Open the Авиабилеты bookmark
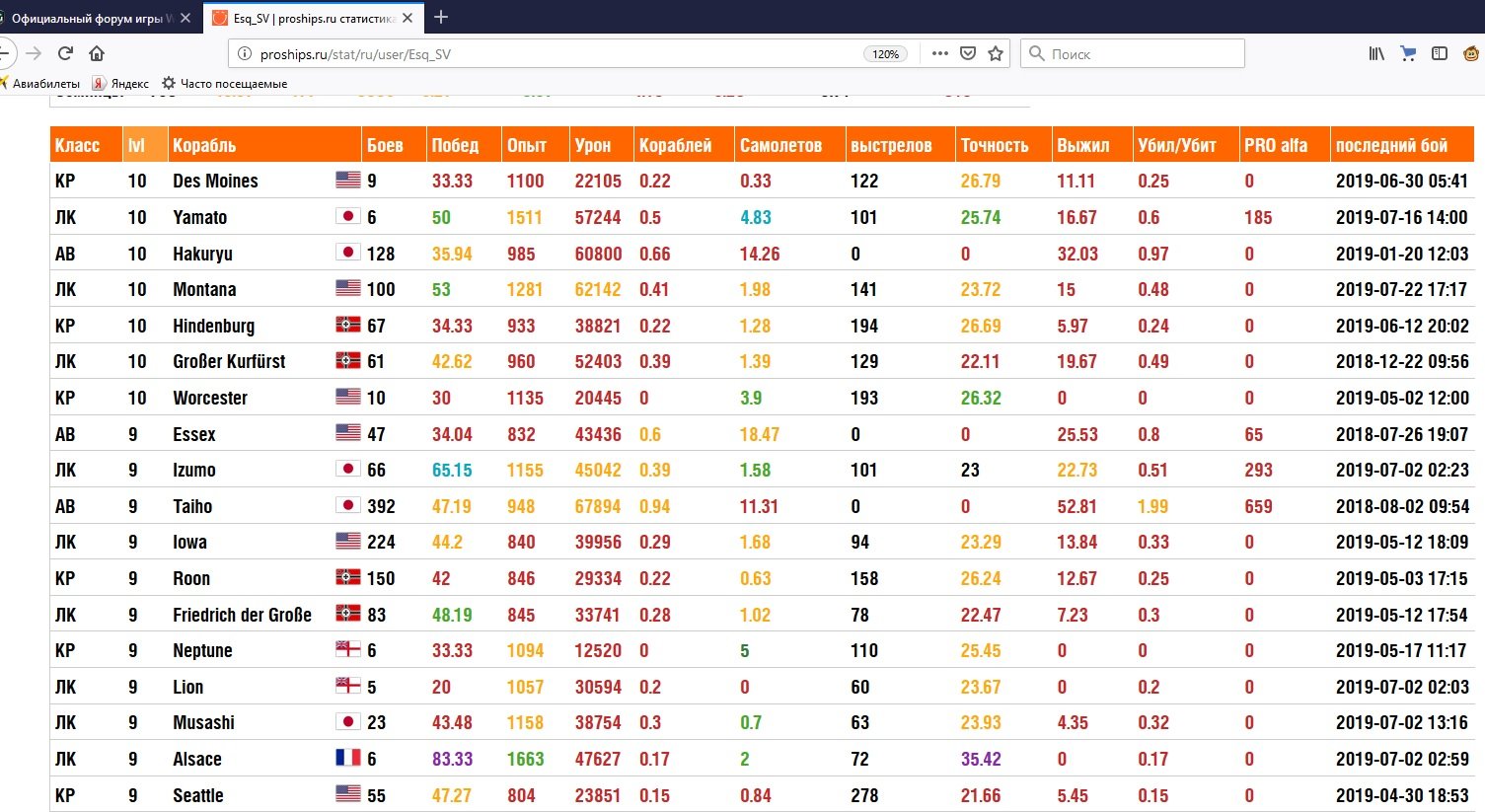 tap(39, 84)
